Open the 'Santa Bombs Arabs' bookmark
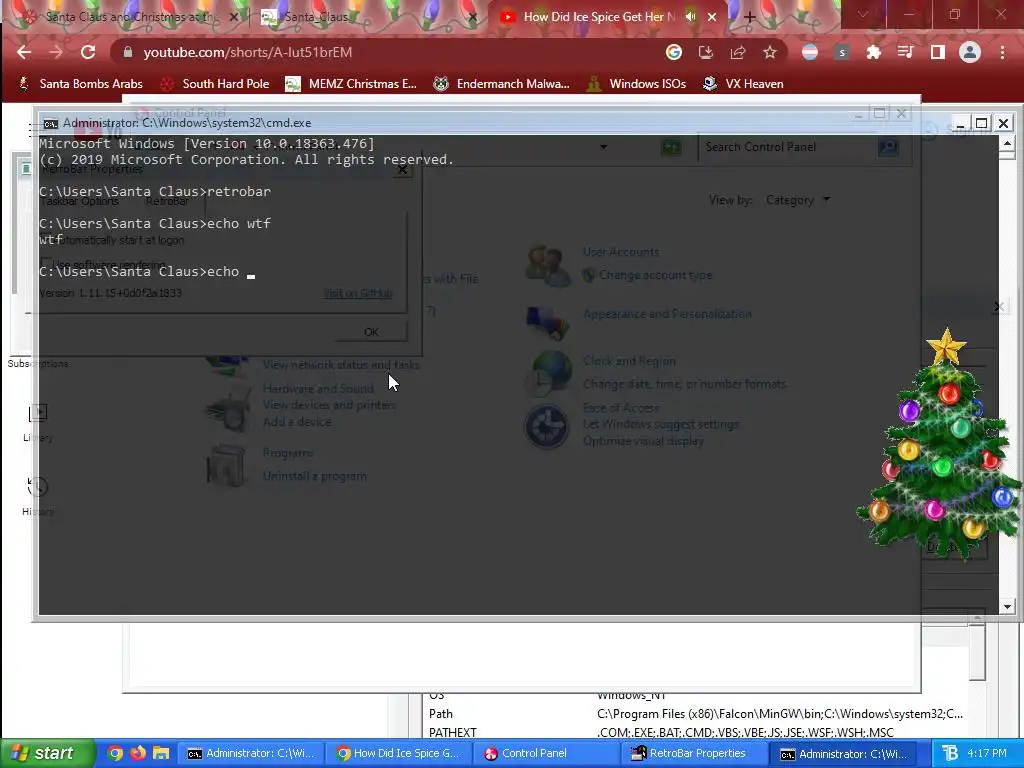 80,84
